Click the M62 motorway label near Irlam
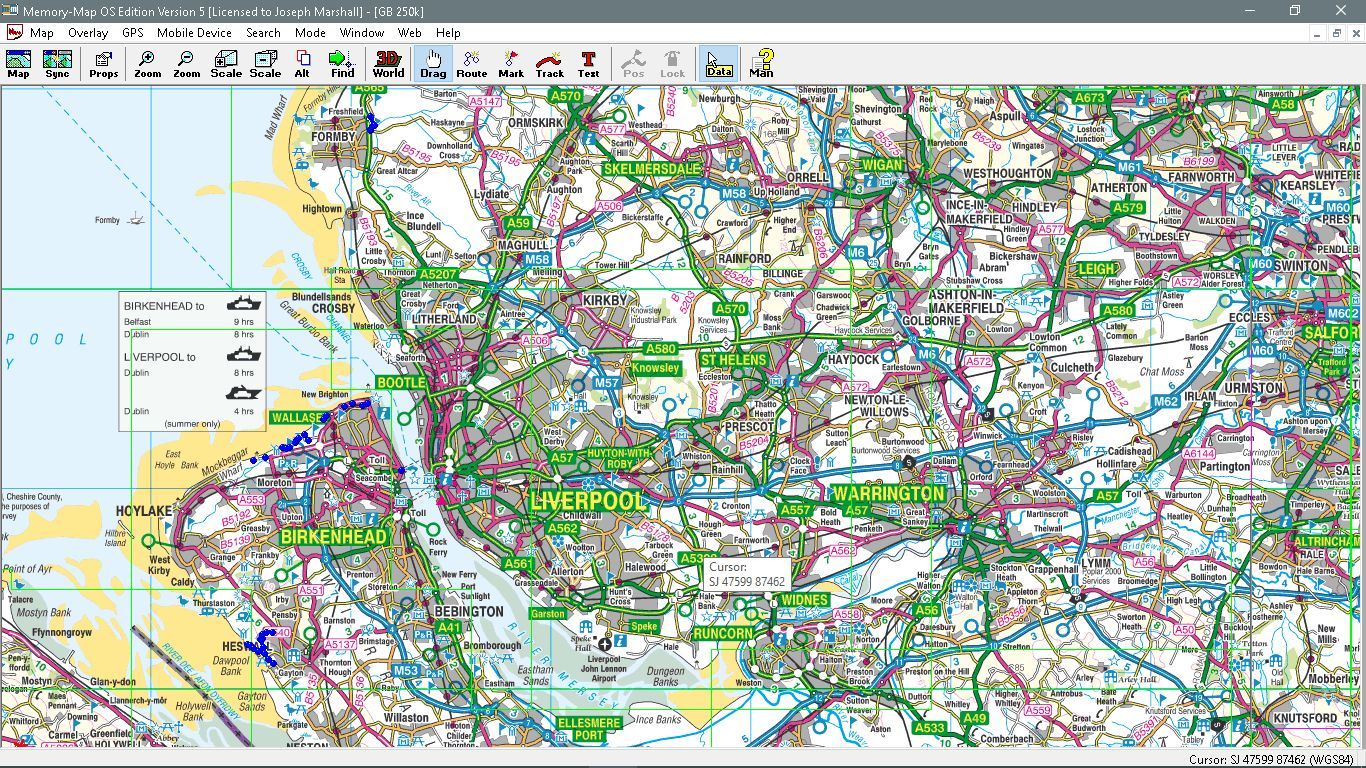The width and height of the screenshot is (1366, 768). tap(1166, 402)
